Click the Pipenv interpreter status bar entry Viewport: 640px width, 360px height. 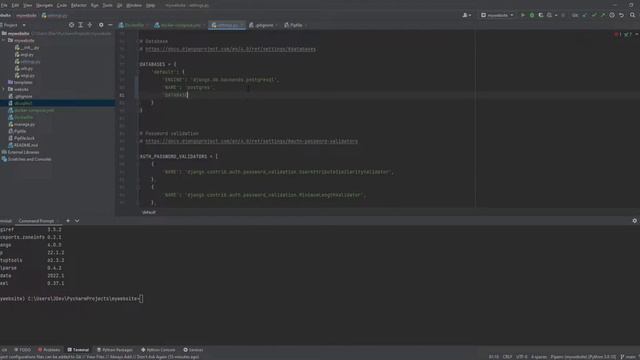(583, 357)
